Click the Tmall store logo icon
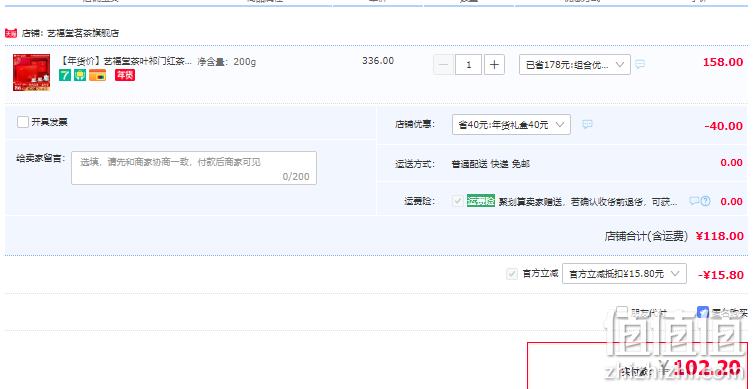Screen dimensions: 754x389 point(11,33)
